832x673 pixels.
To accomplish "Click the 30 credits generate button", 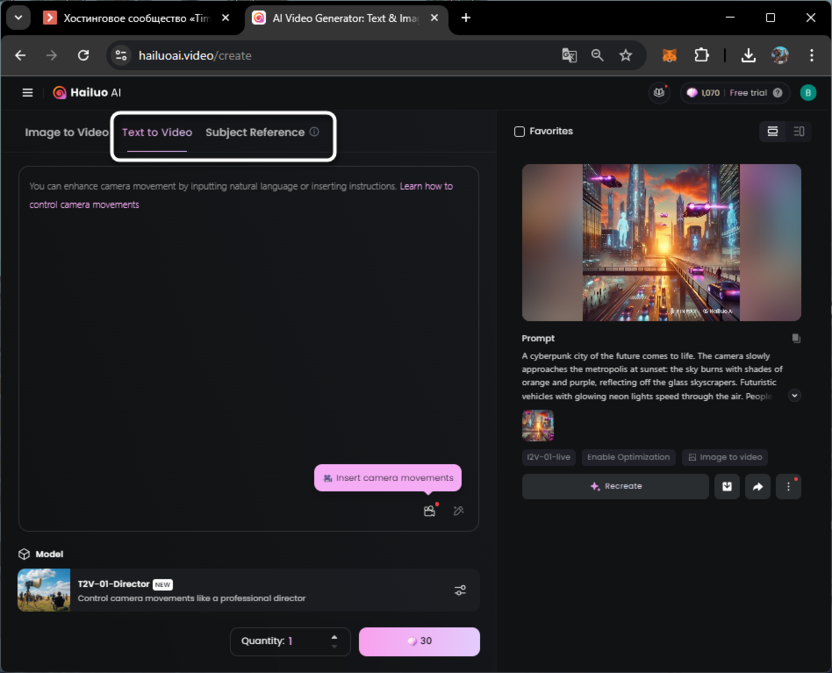I will pos(419,641).
